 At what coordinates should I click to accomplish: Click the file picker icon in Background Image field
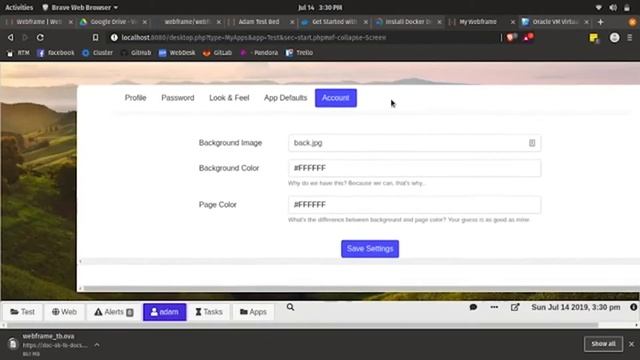click(532, 143)
